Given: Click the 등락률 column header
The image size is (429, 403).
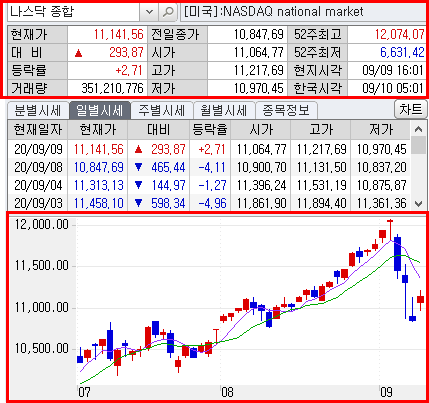Looking at the screenshot, I should [210, 130].
